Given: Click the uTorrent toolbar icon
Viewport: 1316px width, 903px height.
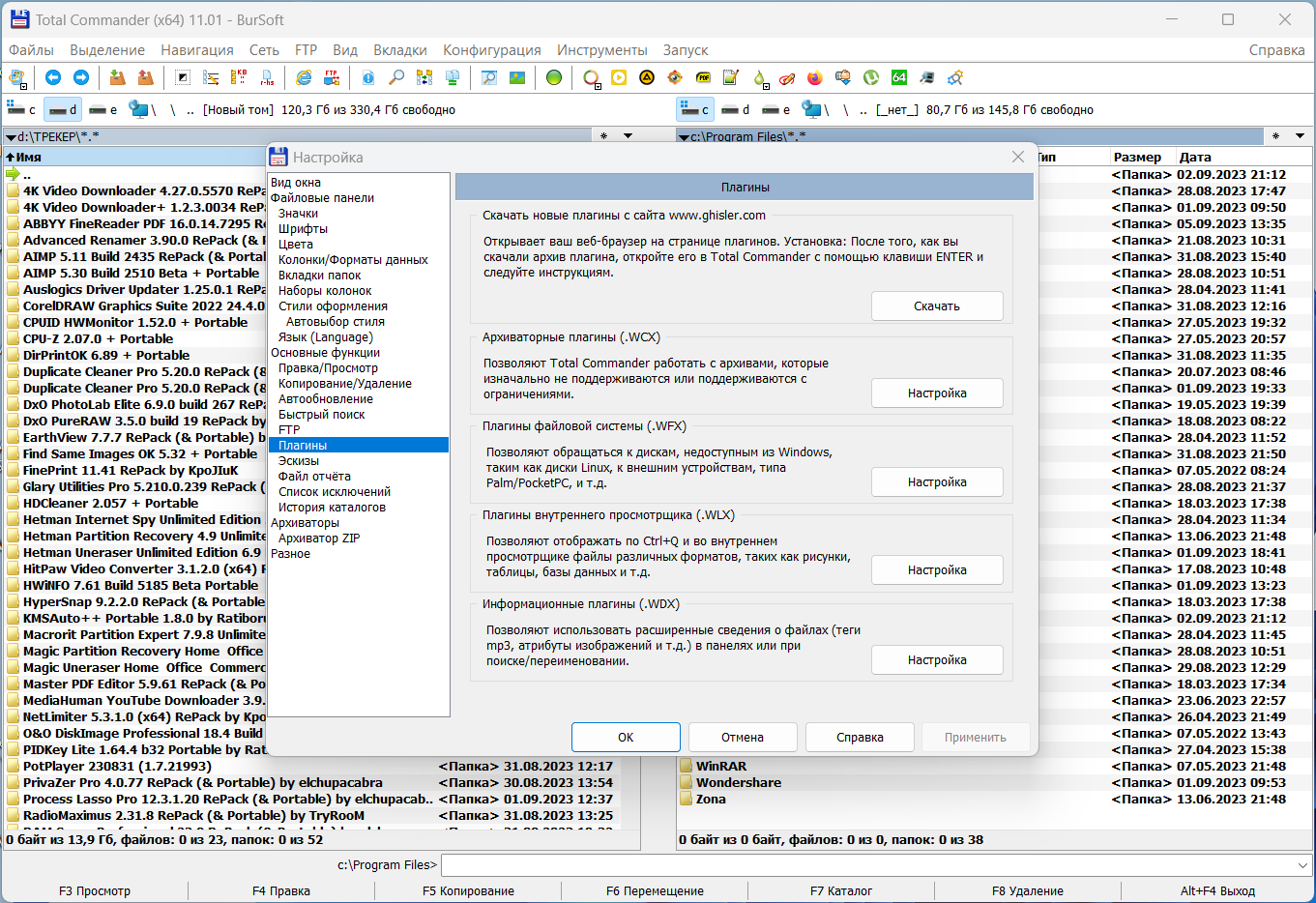Looking at the screenshot, I should 871,77.
